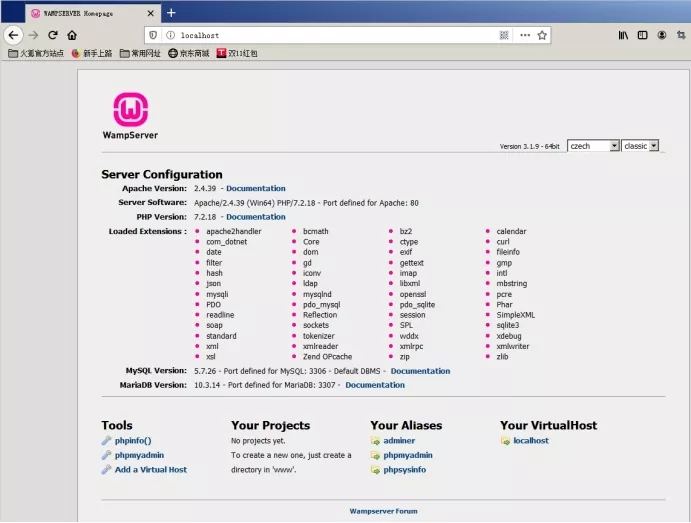Click the mysqlnd extension entry

[x=317, y=294]
